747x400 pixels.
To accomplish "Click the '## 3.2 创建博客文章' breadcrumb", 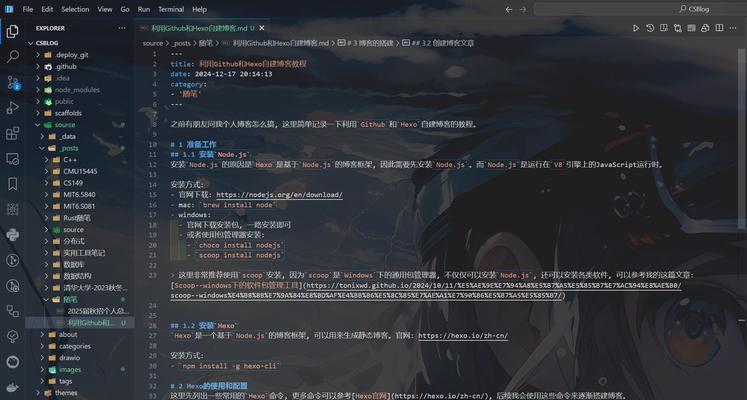I will click(x=438, y=43).
